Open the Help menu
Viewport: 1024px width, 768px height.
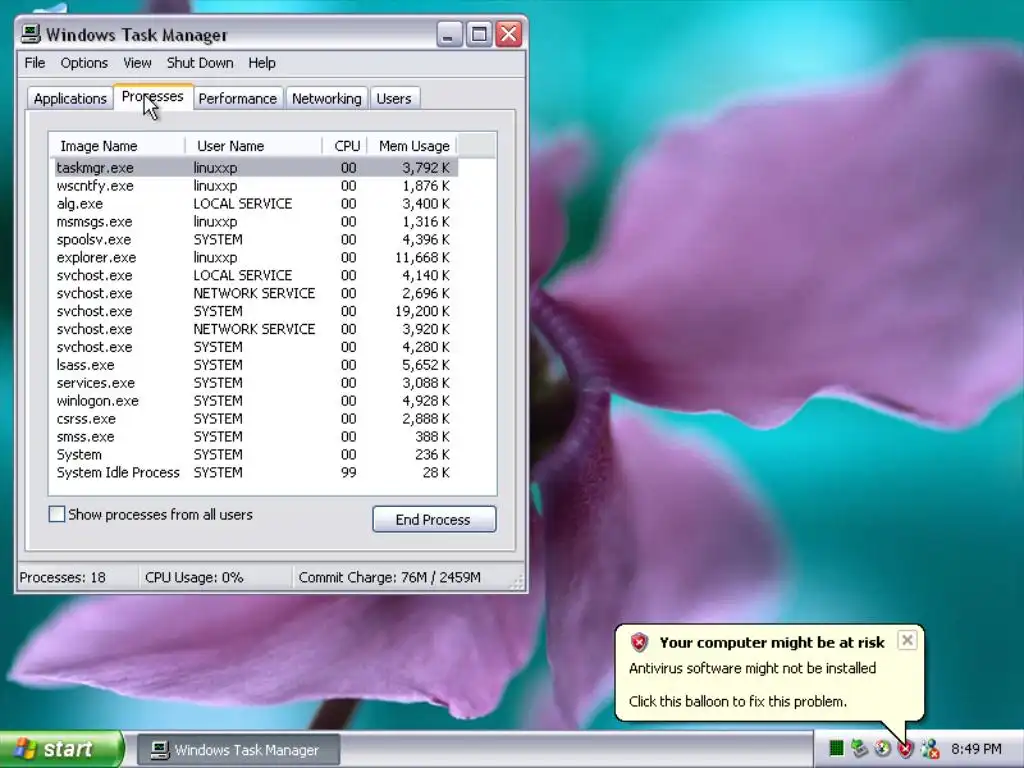262,63
